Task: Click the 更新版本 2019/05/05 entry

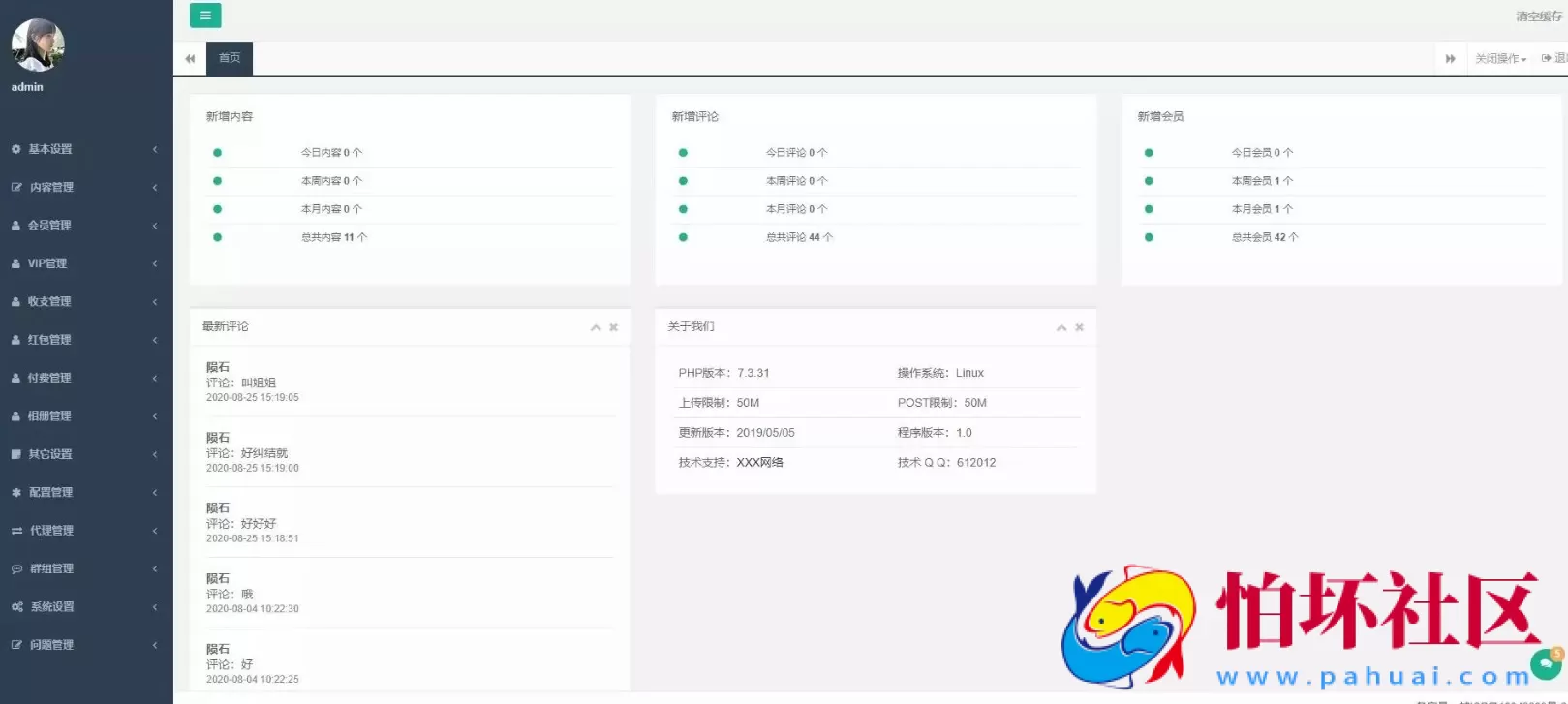Action: tap(736, 433)
